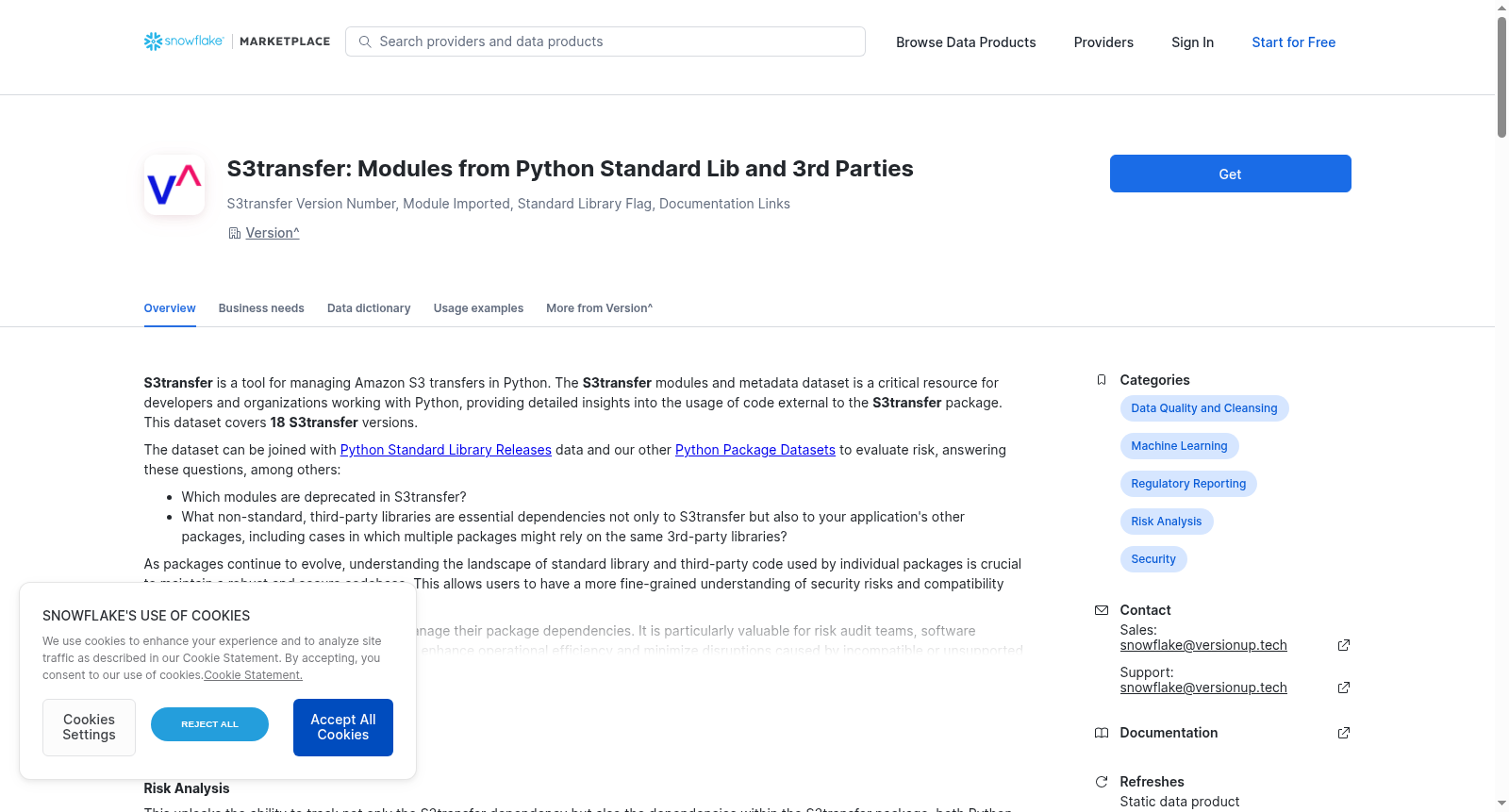Click the Refreshes circular arrow icon
The image size is (1509, 812).
tap(1102, 782)
